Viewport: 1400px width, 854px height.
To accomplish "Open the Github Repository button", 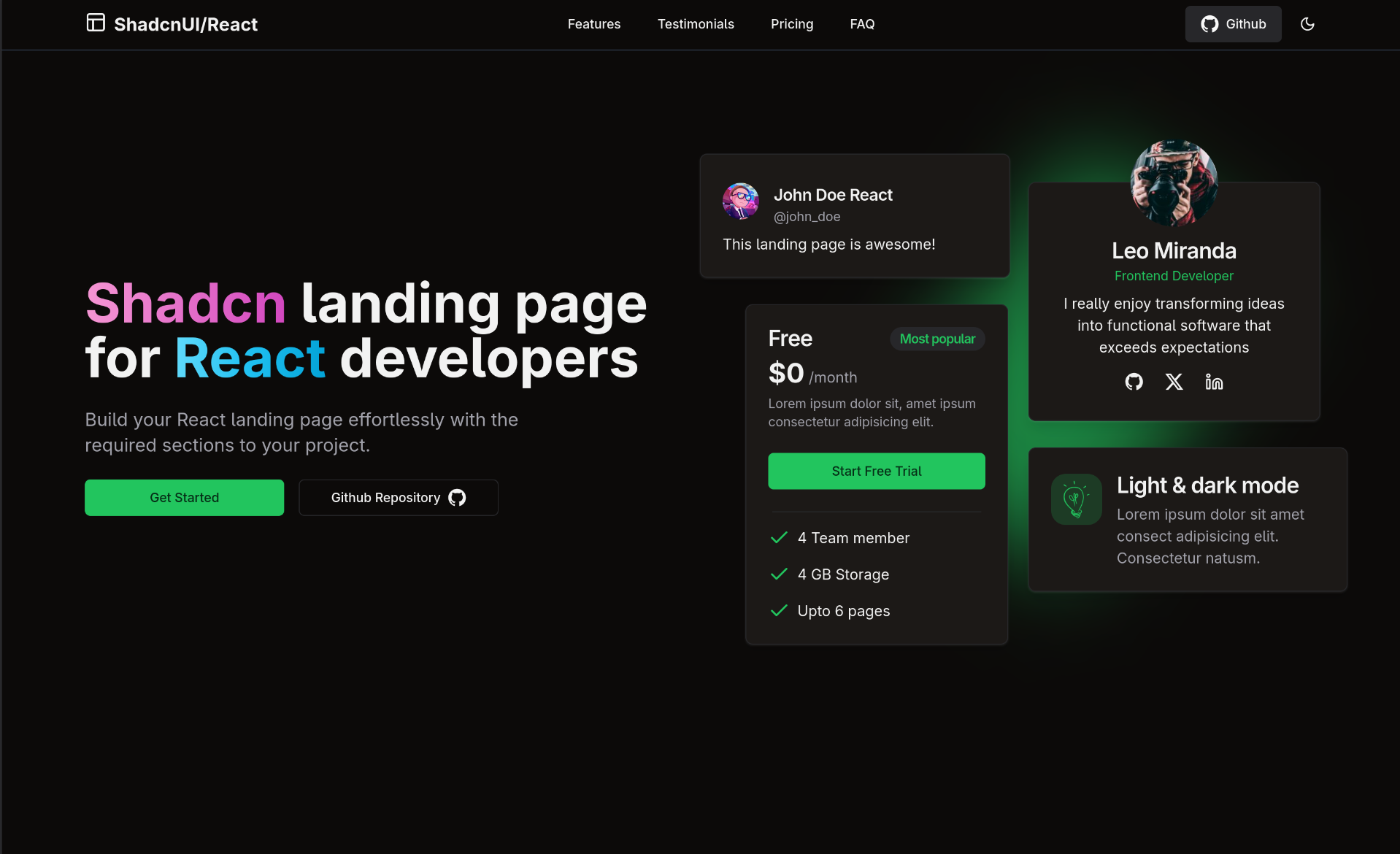I will (398, 498).
